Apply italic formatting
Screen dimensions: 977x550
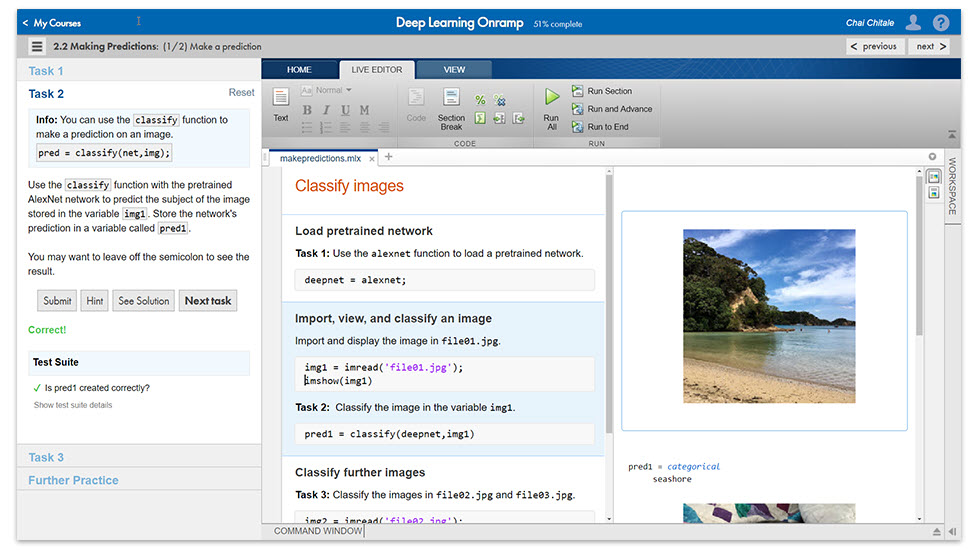point(326,110)
